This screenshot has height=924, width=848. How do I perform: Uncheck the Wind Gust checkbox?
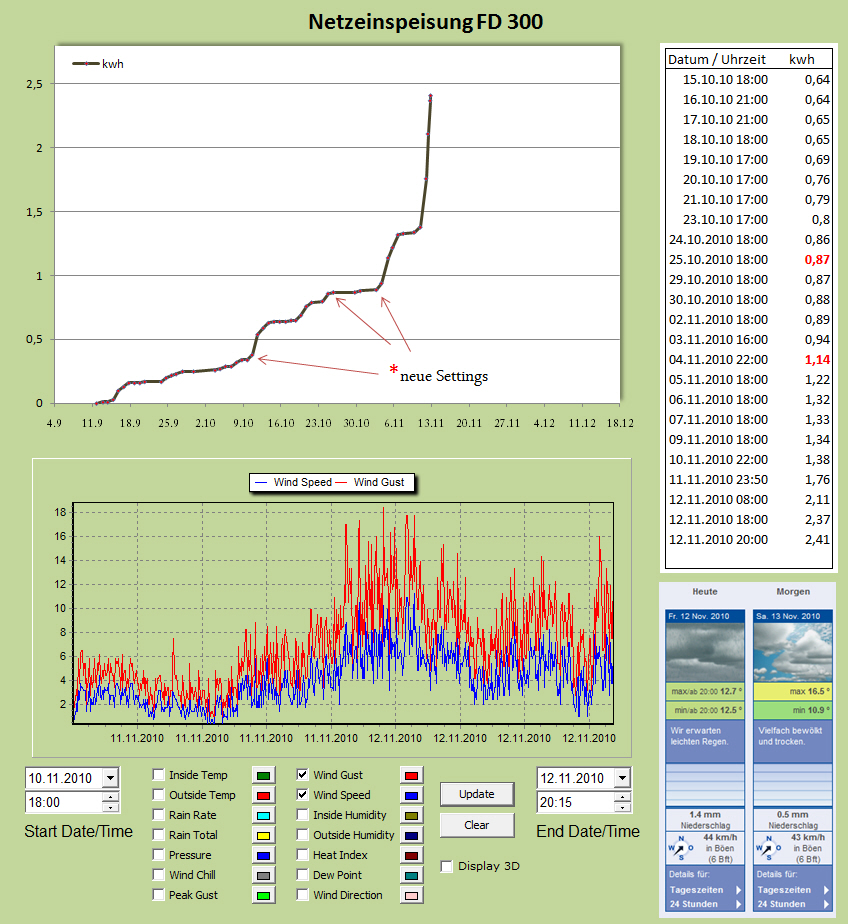pos(303,775)
